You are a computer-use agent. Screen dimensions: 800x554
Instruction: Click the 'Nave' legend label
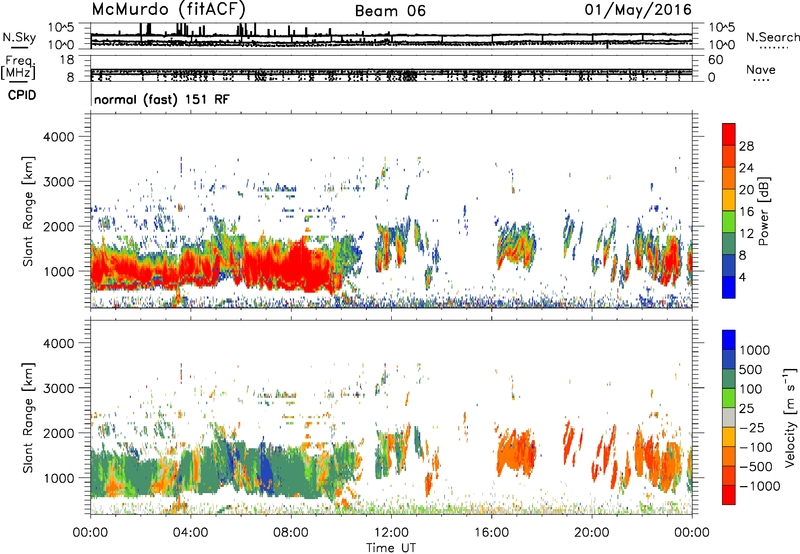(x=761, y=69)
